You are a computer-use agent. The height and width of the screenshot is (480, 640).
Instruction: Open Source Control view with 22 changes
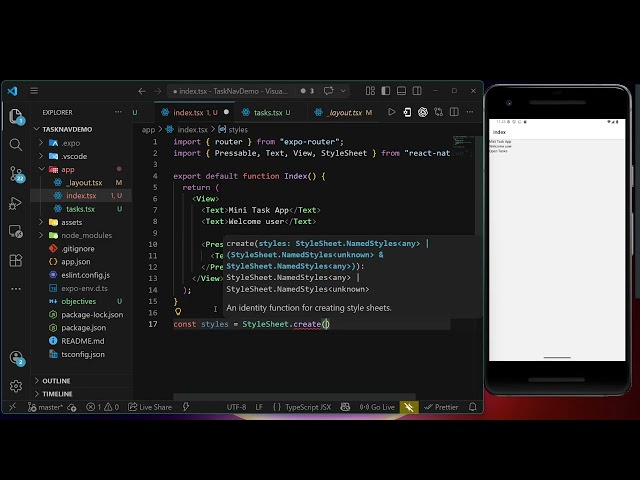17,174
